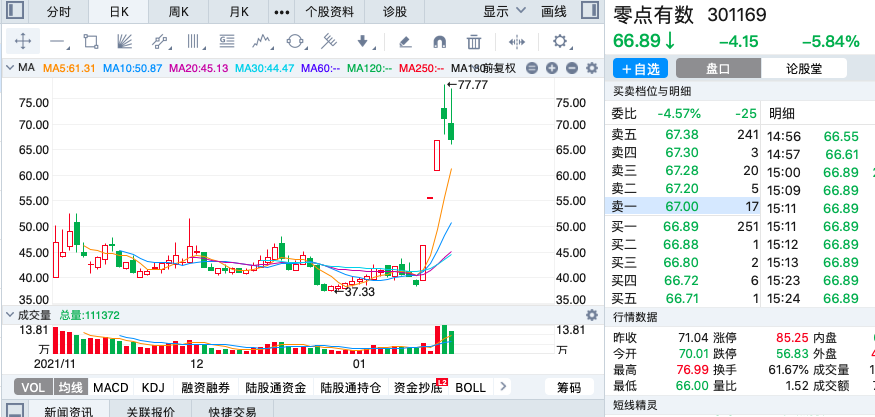Expand the 显示 display dropdown
The width and height of the screenshot is (875, 417).
[x=504, y=11]
